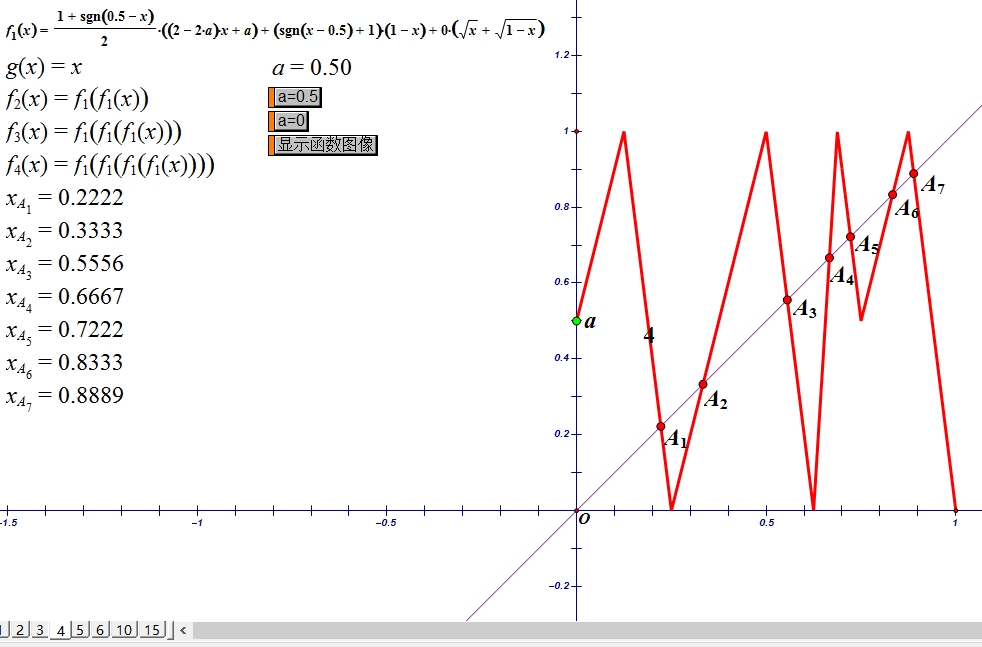Select the origin point O
Image resolution: width=982 pixels, height=647 pixels.
[x=577, y=510]
